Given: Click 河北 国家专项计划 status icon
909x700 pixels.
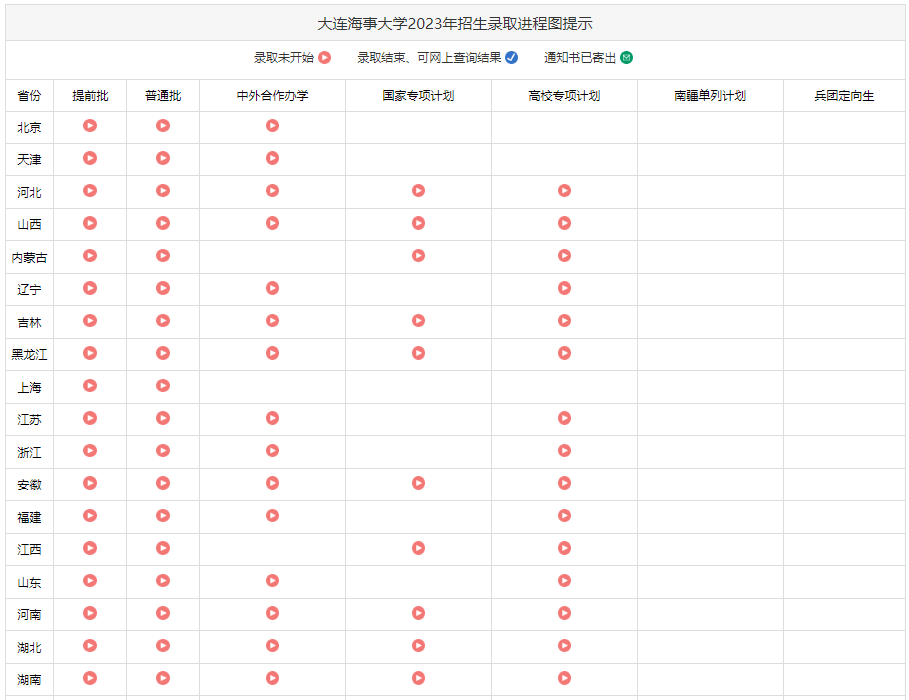Looking at the screenshot, I should [x=418, y=190].
